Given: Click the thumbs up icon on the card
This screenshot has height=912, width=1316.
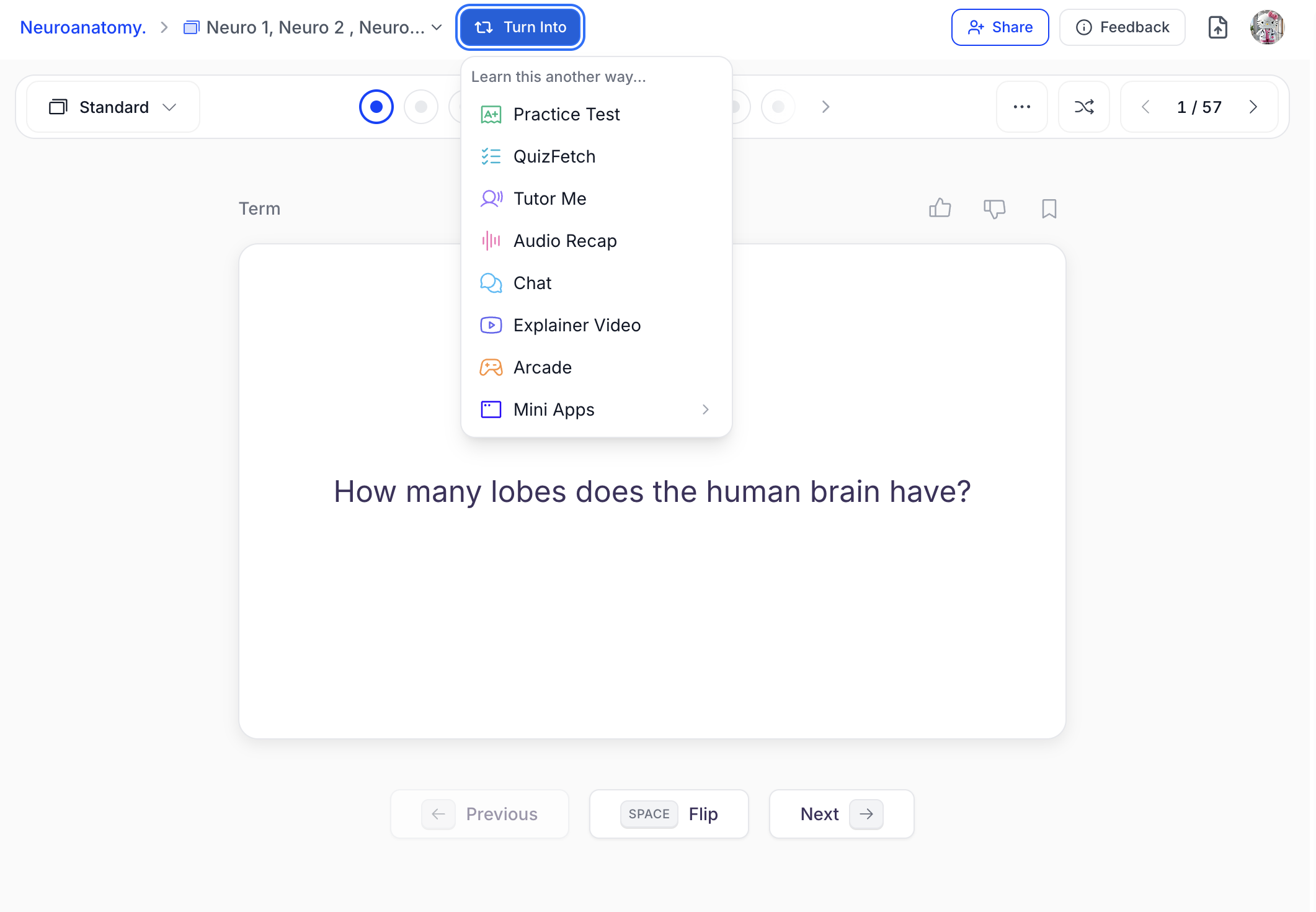Looking at the screenshot, I should tap(940, 208).
